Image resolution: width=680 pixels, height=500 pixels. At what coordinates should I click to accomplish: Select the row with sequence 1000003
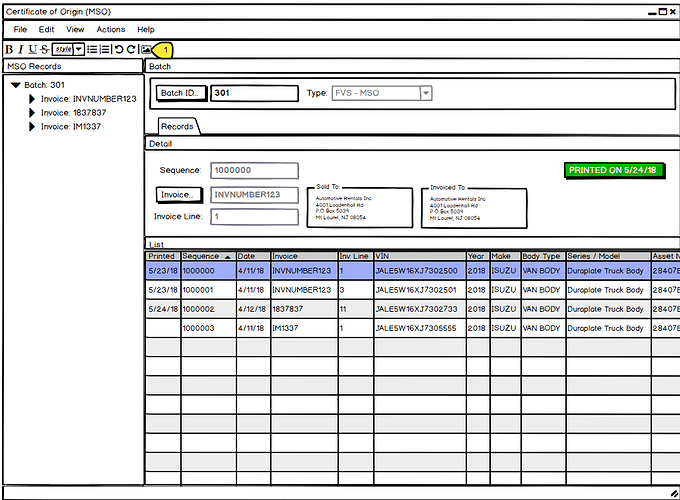click(412, 328)
